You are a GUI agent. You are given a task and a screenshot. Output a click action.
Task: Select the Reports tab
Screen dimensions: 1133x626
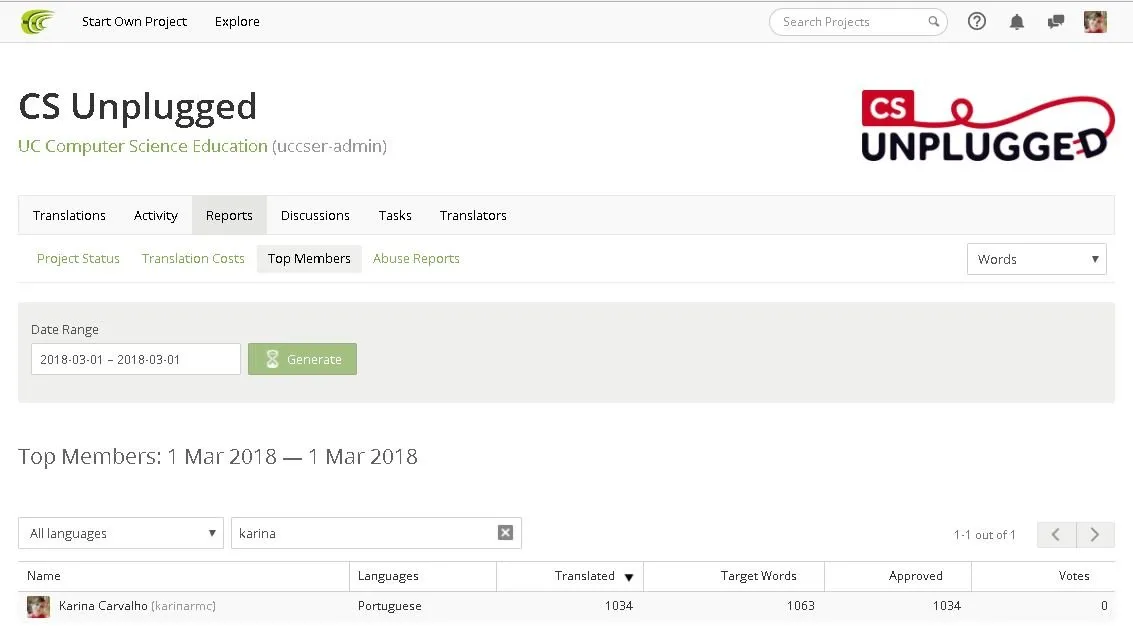pyautogui.click(x=229, y=215)
